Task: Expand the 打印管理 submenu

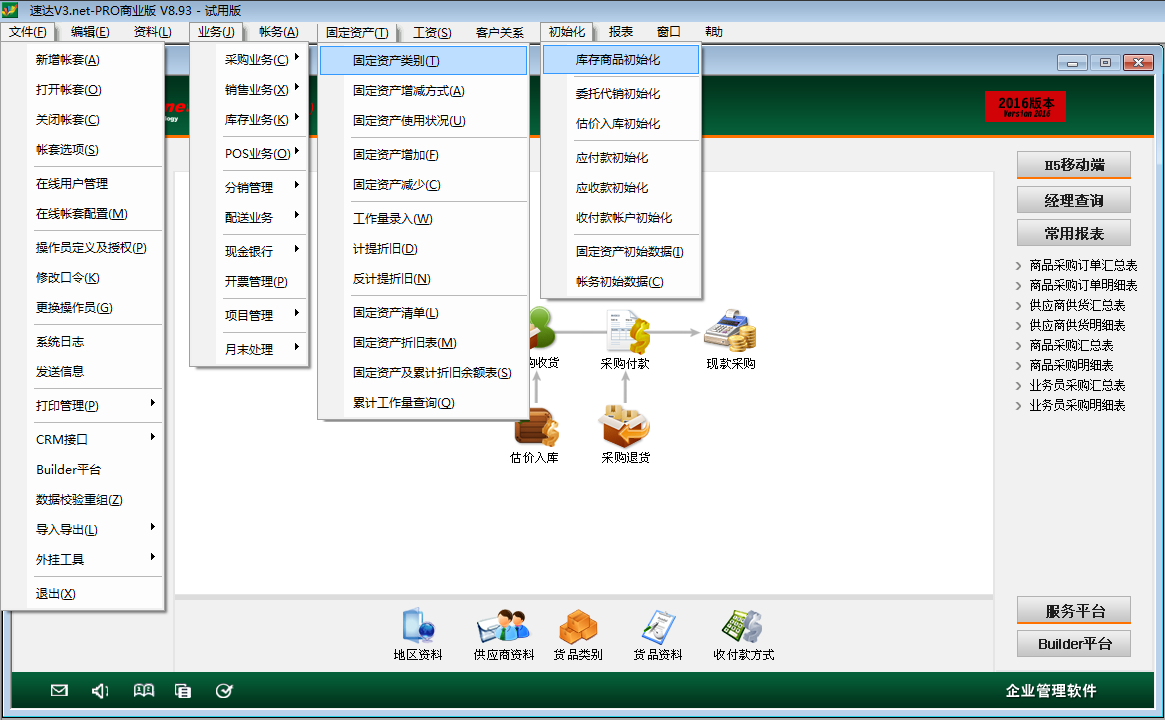Action: pyautogui.click(x=67, y=405)
